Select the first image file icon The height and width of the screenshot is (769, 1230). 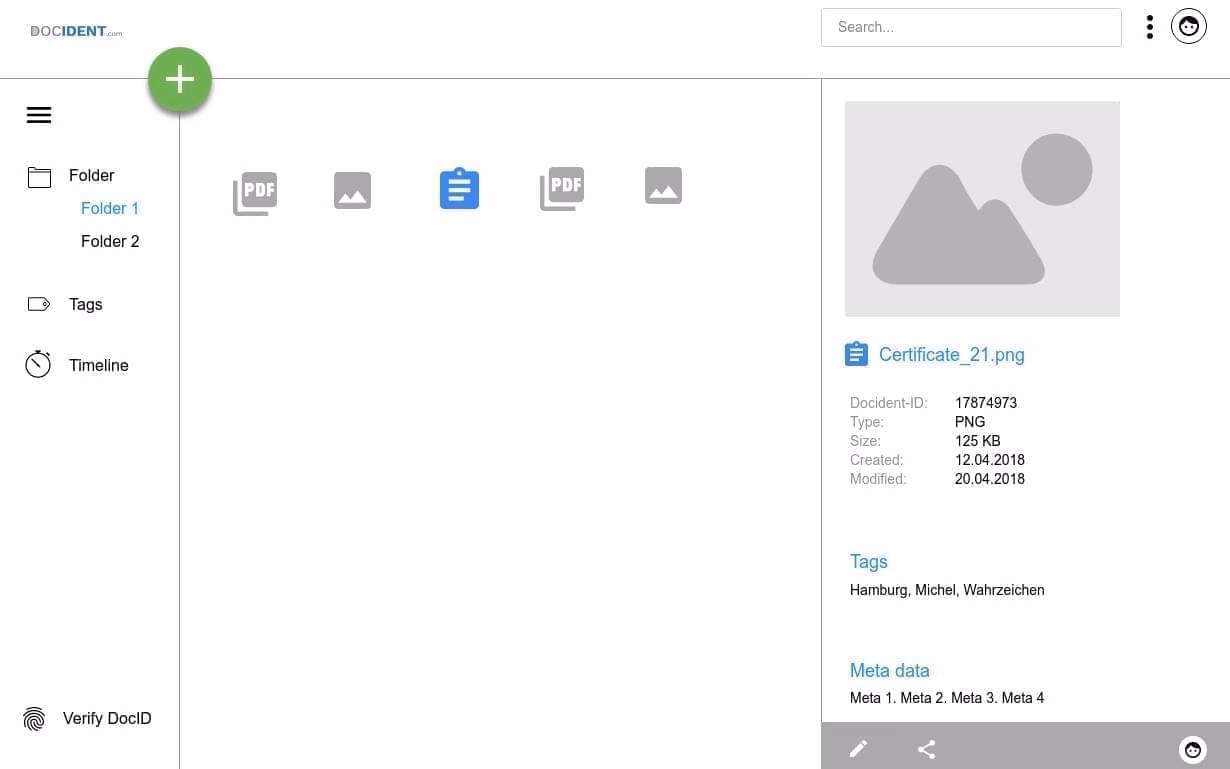[352, 190]
